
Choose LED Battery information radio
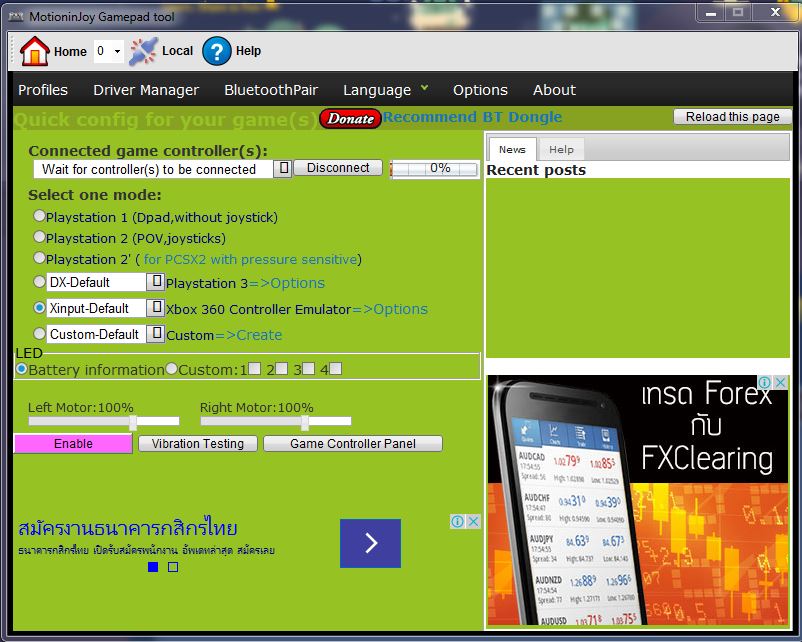click(x=21, y=368)
